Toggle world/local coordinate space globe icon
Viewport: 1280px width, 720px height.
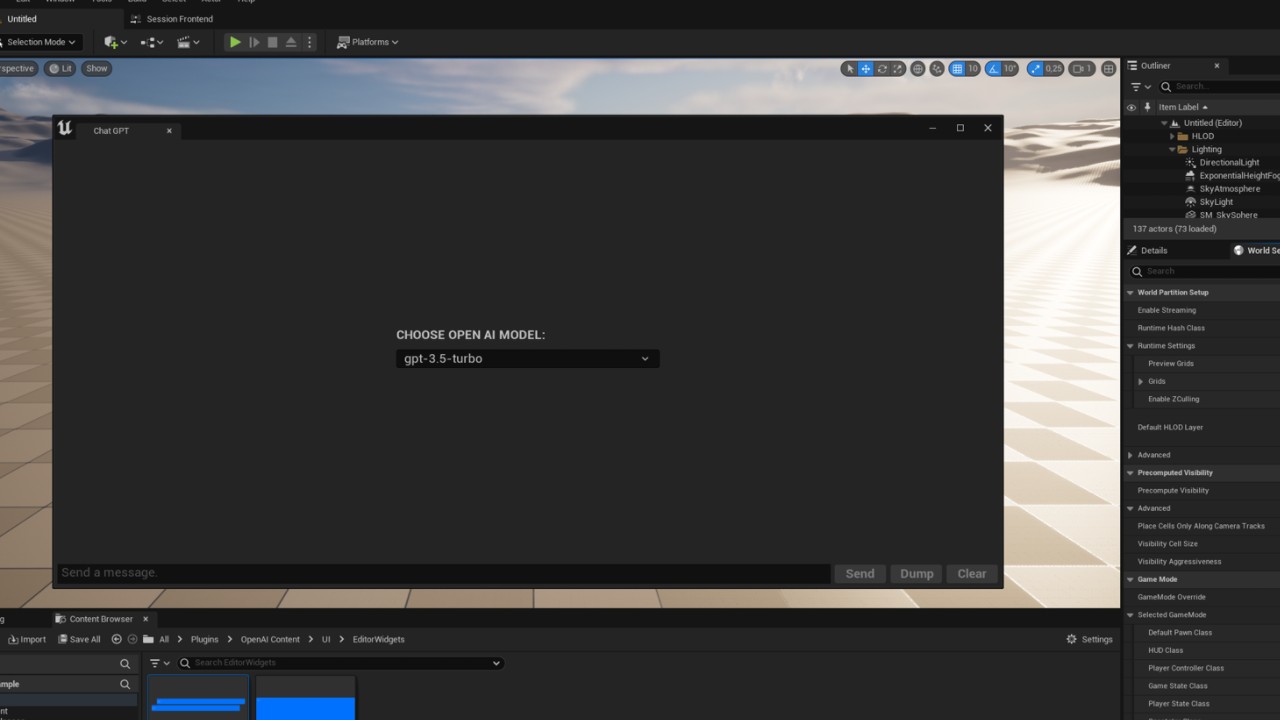click(917, 69)
